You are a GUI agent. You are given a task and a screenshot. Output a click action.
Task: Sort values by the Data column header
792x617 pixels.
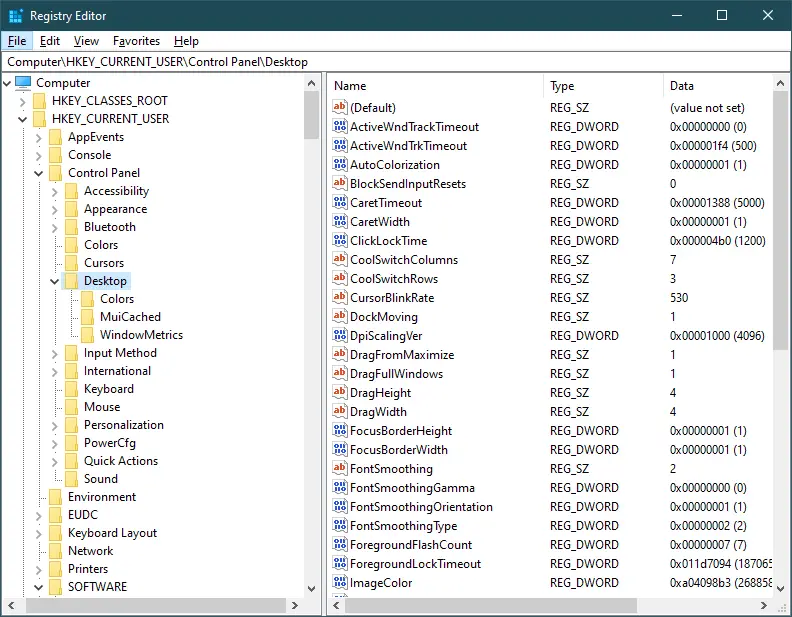tap(718, 86)
